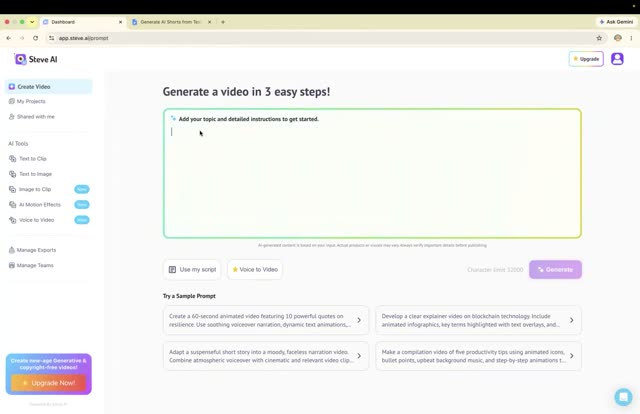Viewport: 640px width, 414px height.
Task: Reload the current page
Action: pos(36,38)
